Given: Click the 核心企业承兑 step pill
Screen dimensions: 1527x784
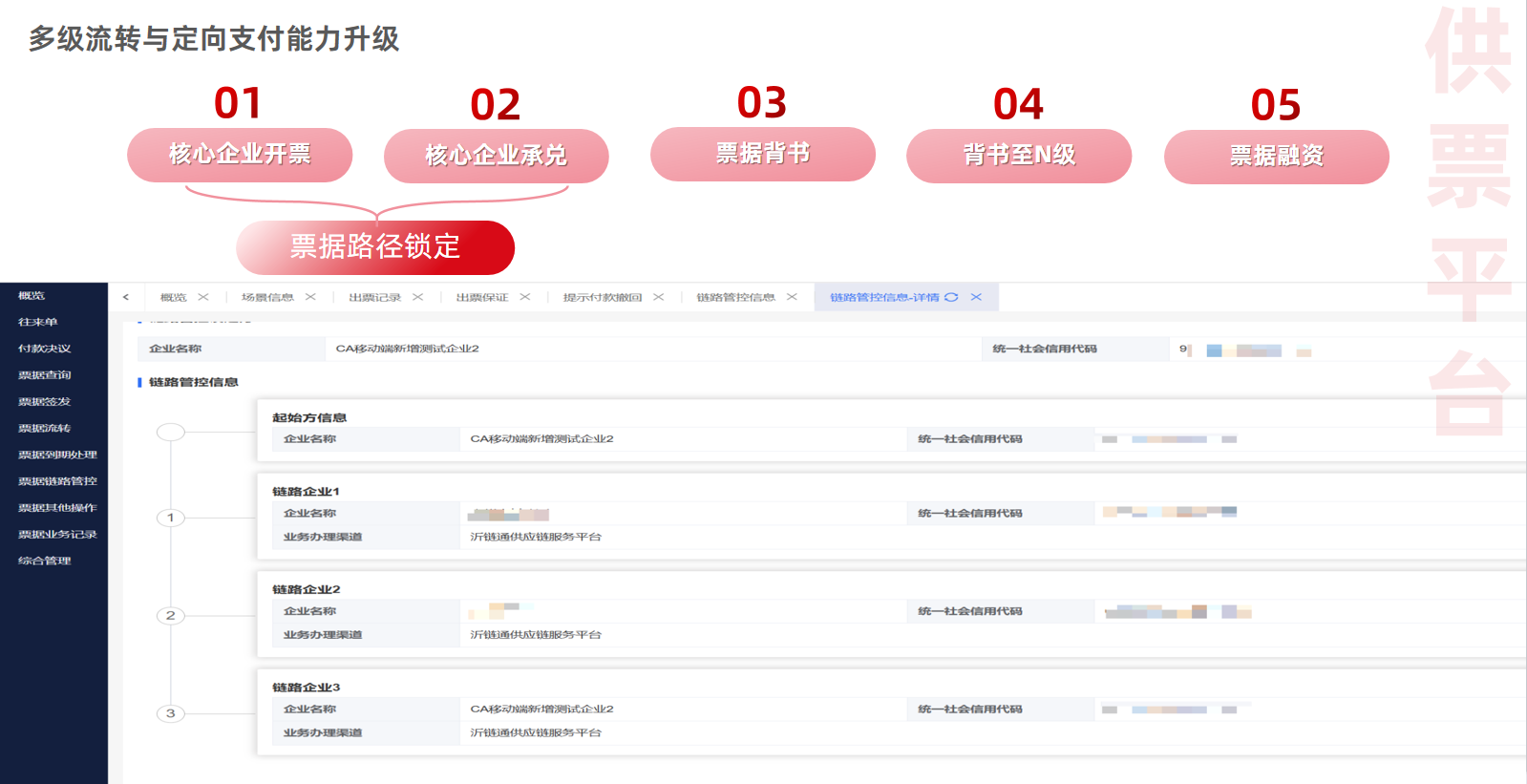Looking at the screenshot, I should point(497,156).
